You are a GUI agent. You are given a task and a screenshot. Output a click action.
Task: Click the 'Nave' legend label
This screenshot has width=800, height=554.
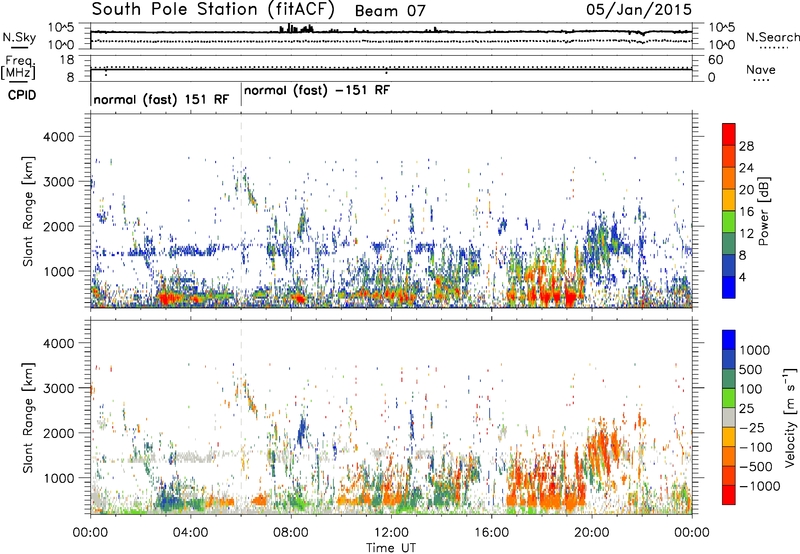[761, 69]
